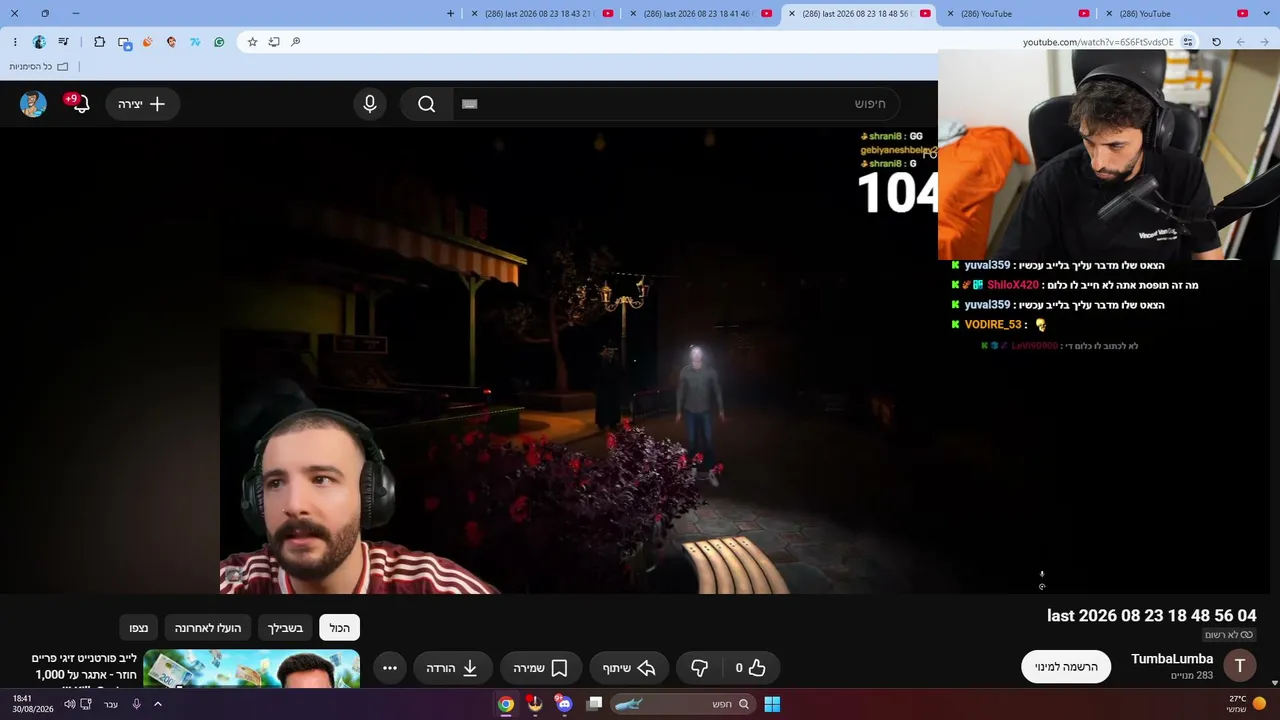Bookmark this page with the star icon
The width and height of the screenshot is (1280, 720).
tap(253, 42)
